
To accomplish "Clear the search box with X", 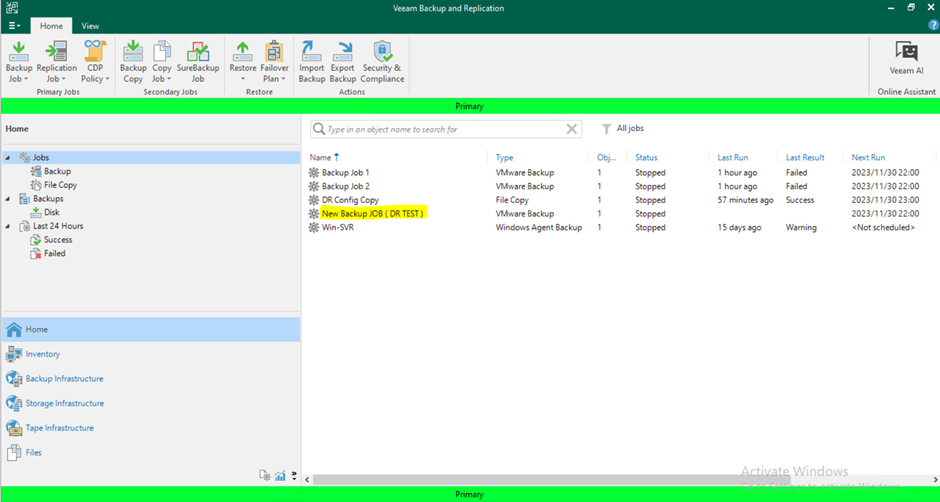I will 572,129.
